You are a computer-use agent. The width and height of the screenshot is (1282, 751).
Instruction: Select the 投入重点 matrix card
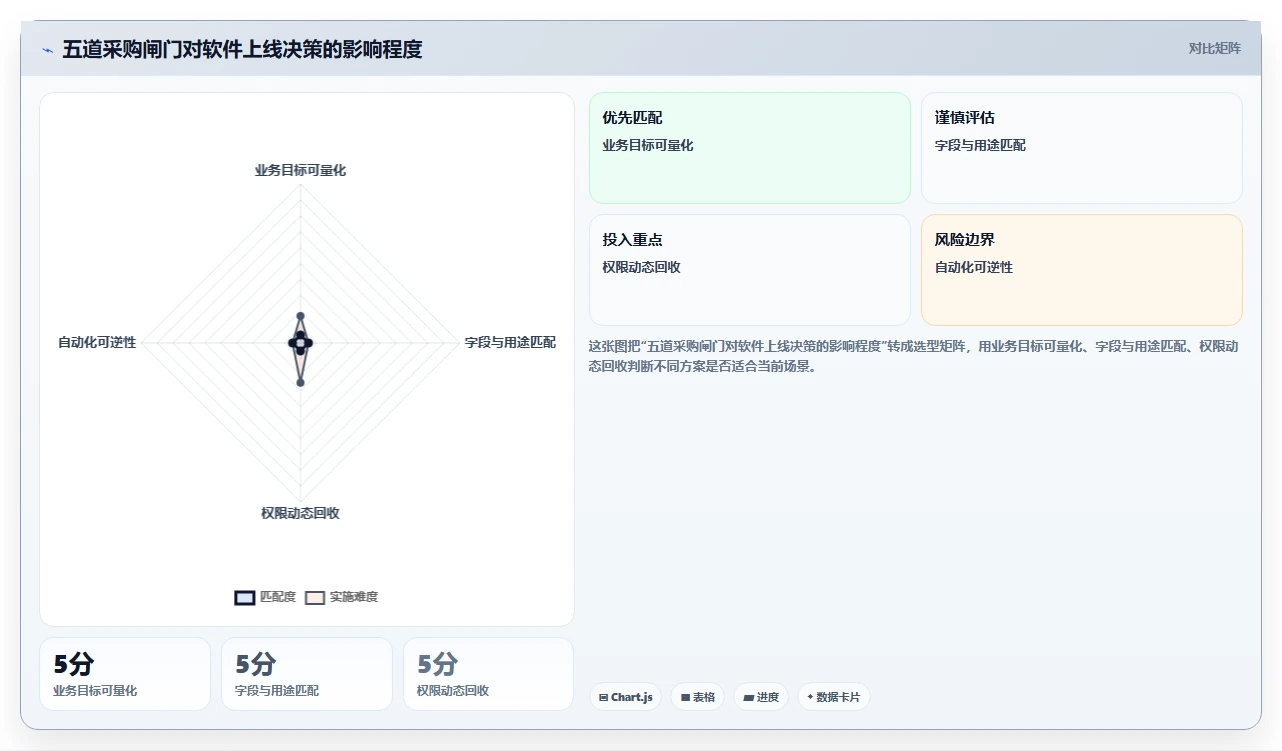750,270
